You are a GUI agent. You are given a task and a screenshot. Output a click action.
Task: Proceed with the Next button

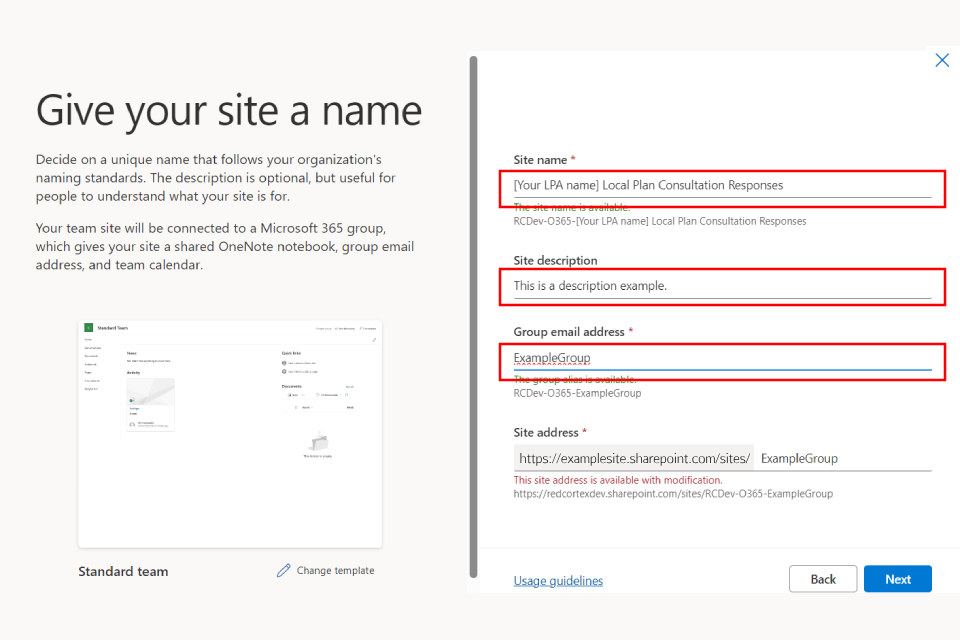point(897,579)
